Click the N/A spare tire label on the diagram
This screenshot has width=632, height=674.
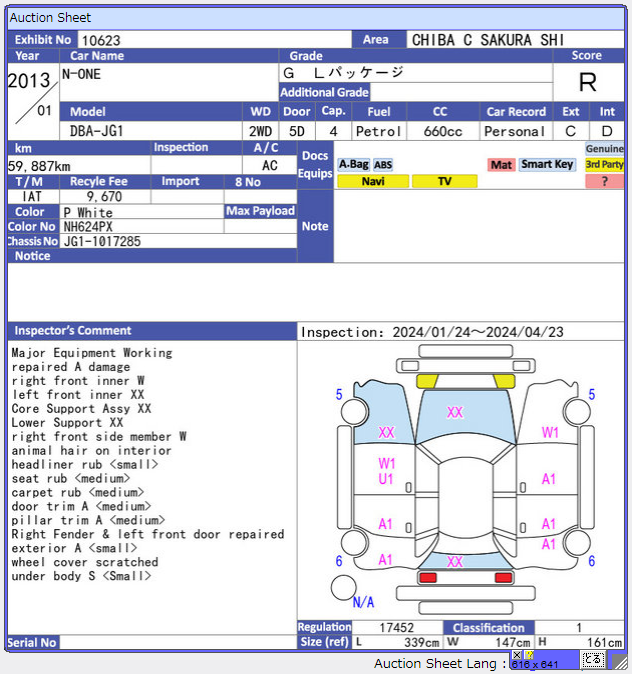363,602
